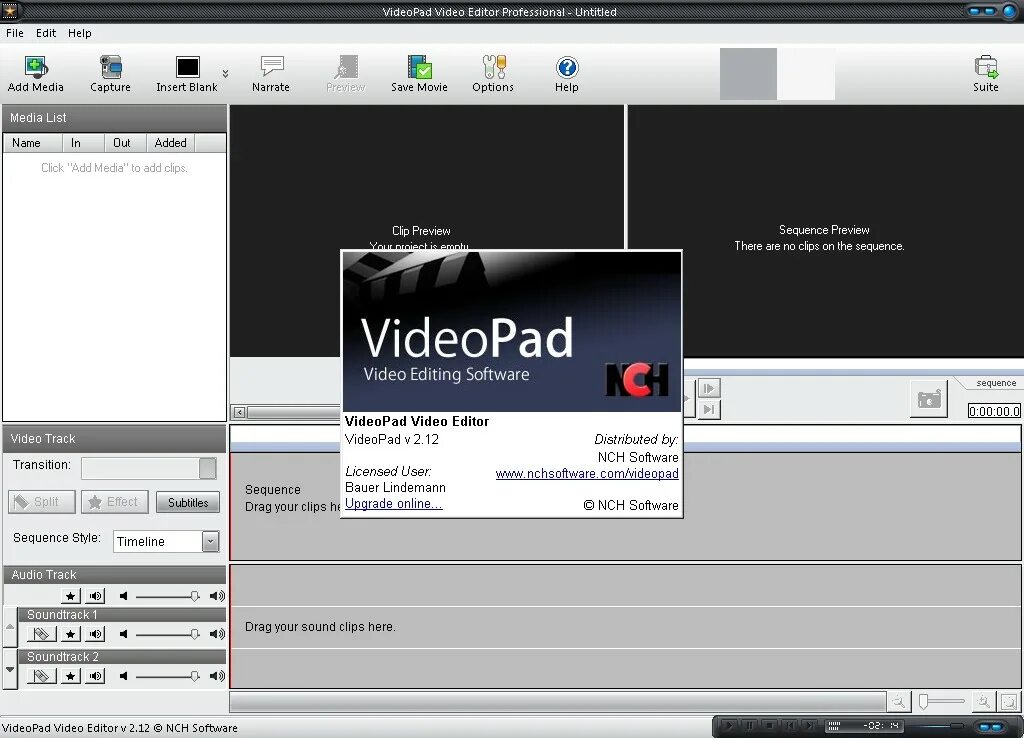Click the Out column header

pyautogui.click(x=125, y=142)
